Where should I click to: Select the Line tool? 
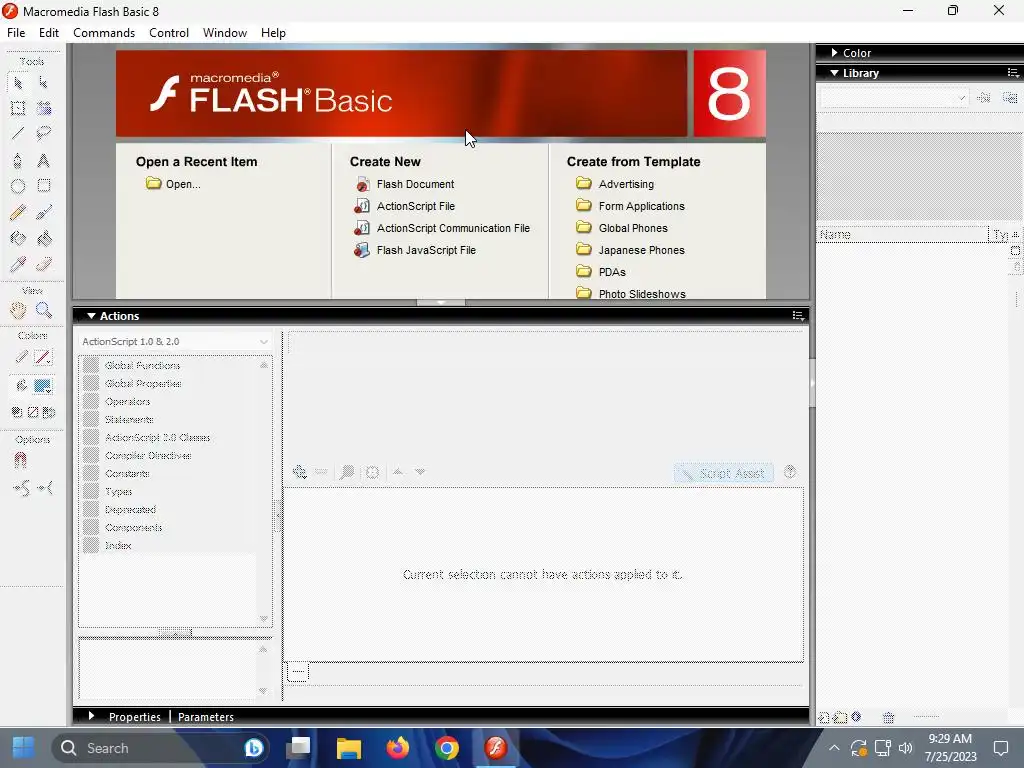(x=18, y=134)
